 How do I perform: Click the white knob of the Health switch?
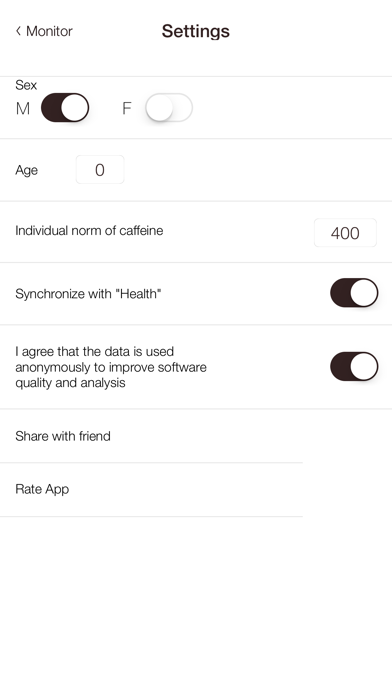click(364, 293)
